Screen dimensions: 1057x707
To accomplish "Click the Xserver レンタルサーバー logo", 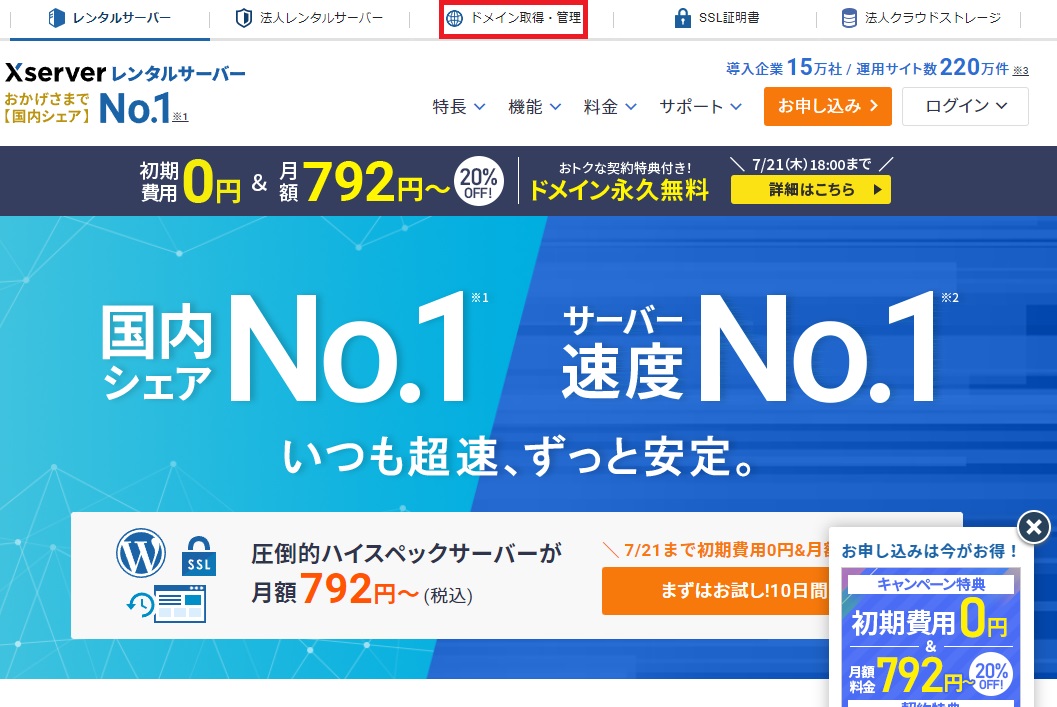I will (125, 94).
